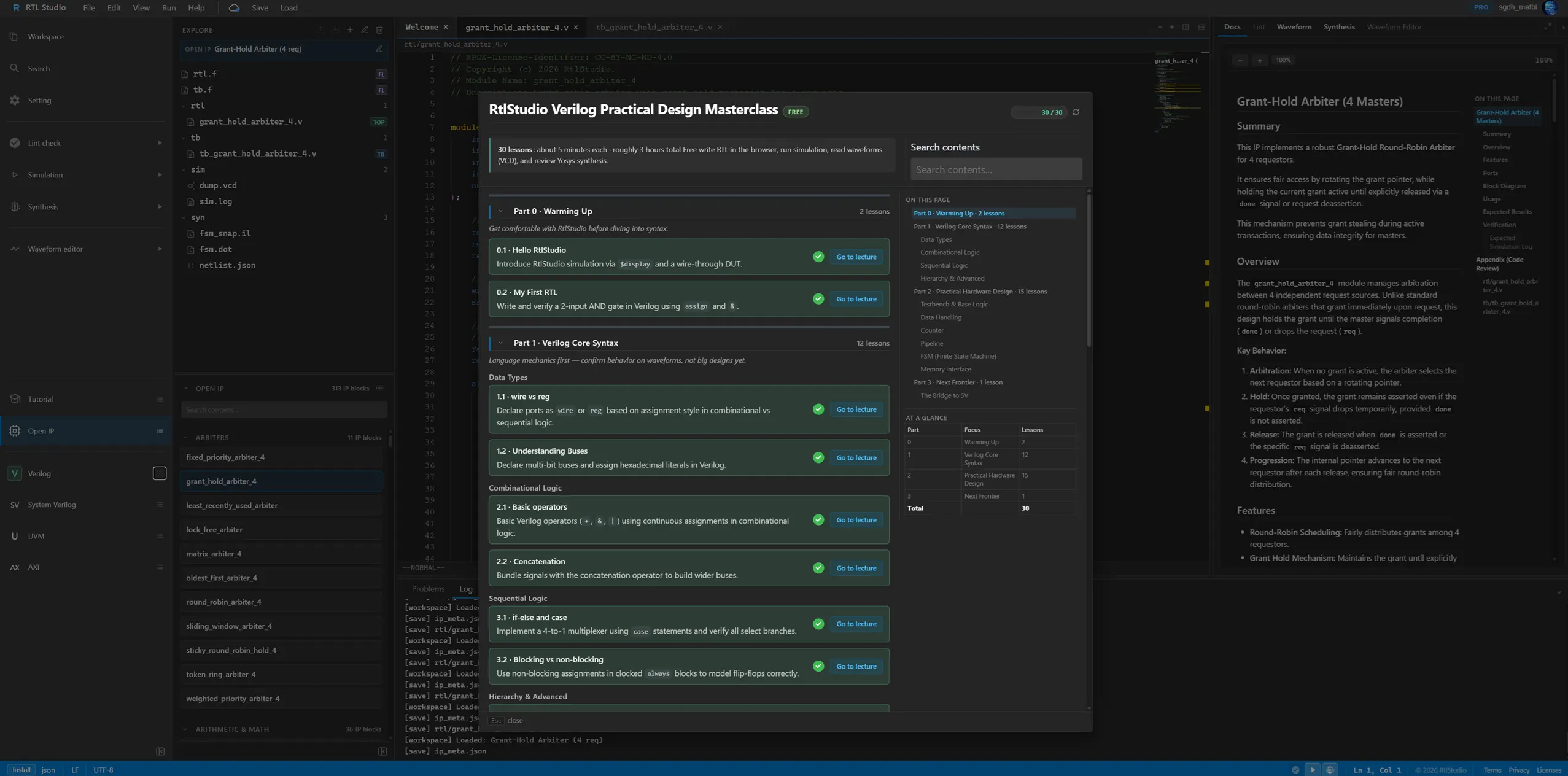
Task: Click the chip synthesis icon in the status bar
Action: tap(1330, 770)
